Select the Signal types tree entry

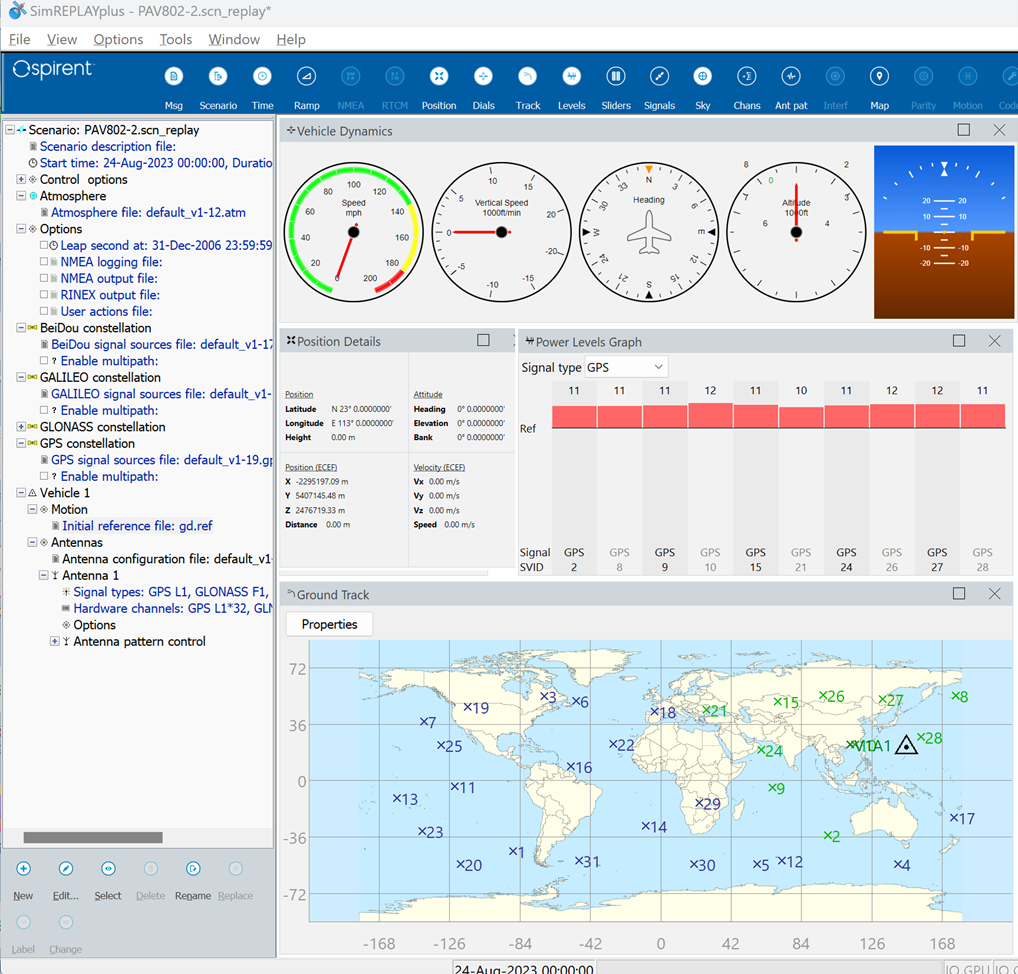pos(171,592)
